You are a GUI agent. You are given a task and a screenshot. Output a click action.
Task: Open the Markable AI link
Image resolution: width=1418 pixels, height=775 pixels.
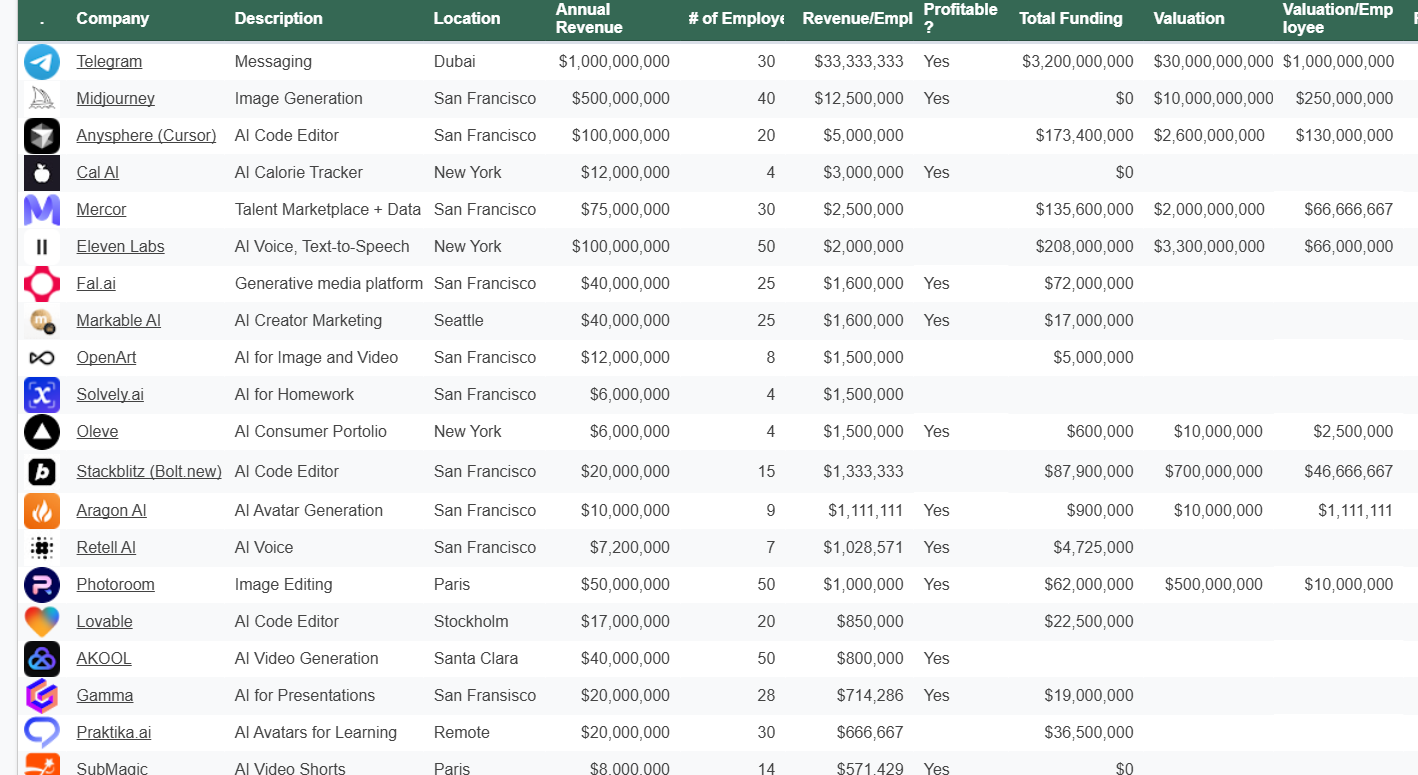coord(118,321)
